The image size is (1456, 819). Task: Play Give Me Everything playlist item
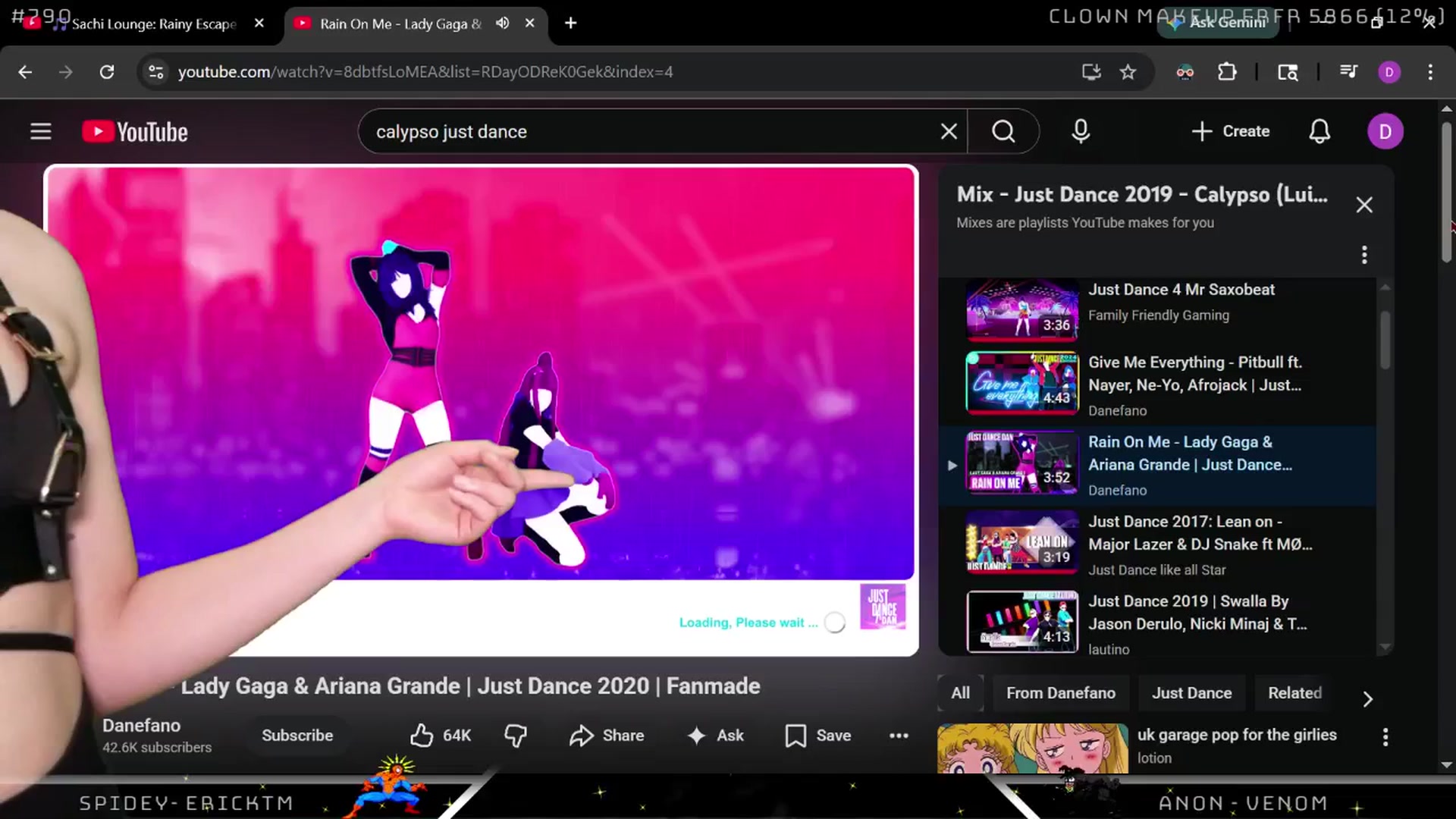pos(1156,385)
